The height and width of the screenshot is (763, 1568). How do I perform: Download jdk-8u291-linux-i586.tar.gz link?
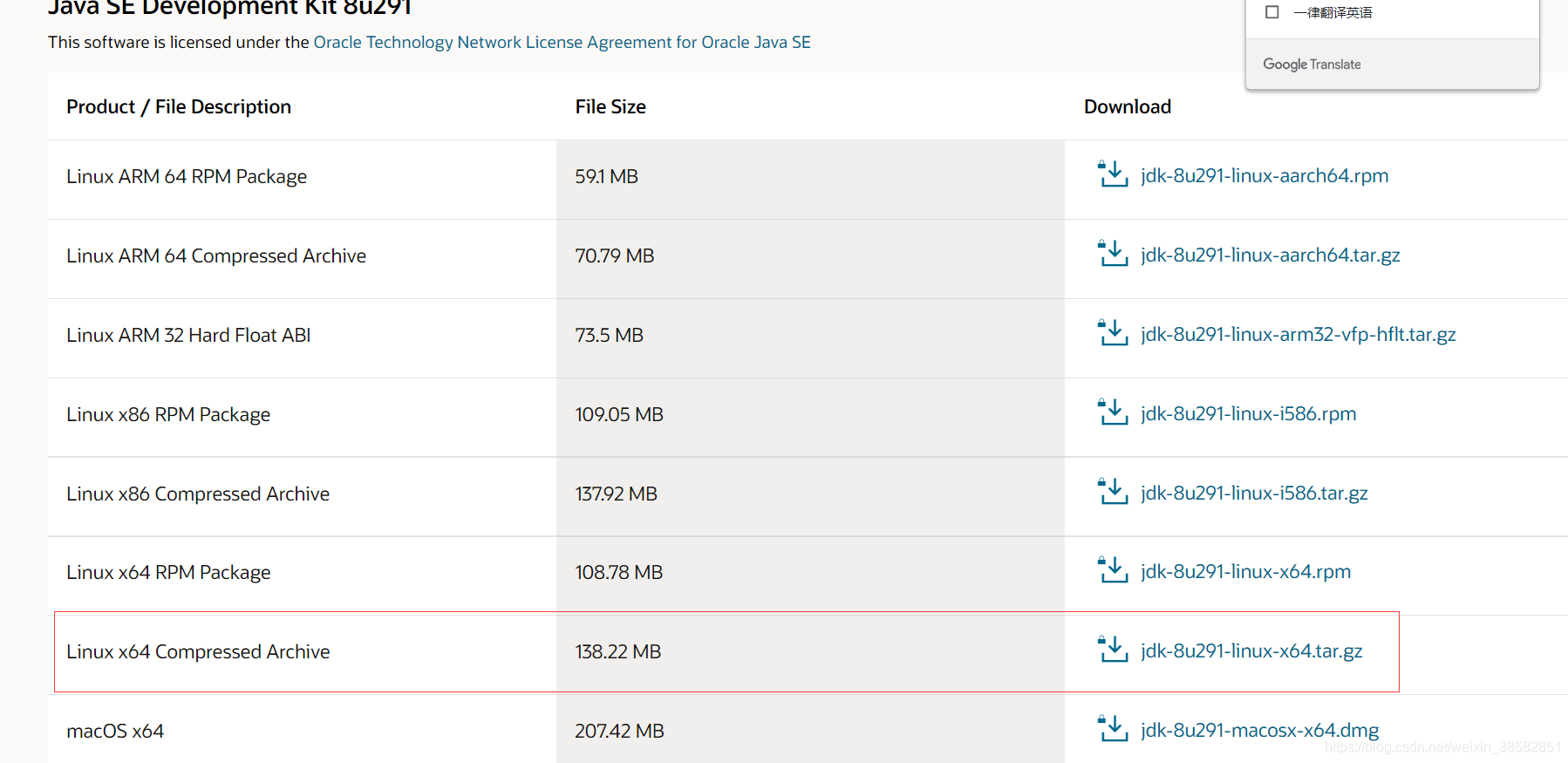tap(1254, 493)
